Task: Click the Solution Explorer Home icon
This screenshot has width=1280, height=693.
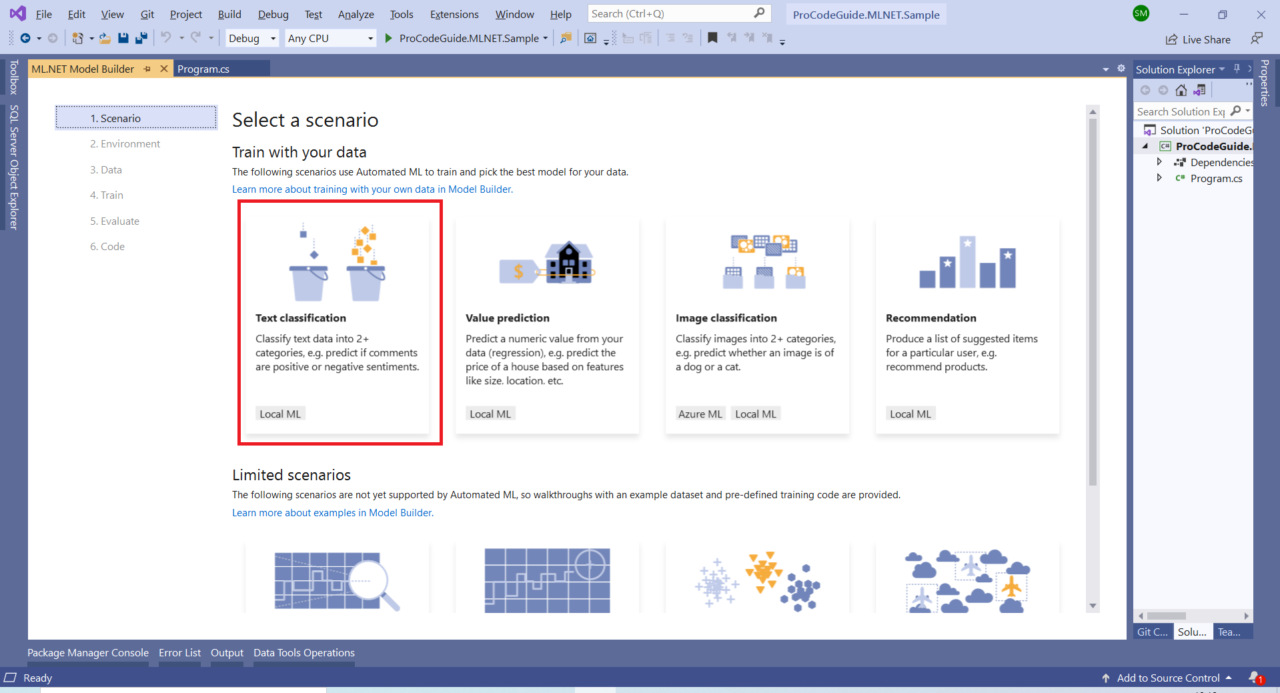Action: [1181, 90]
